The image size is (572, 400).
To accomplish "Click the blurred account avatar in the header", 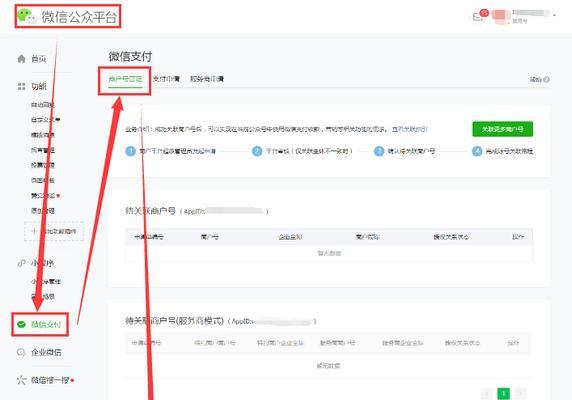I will (501, 17).
